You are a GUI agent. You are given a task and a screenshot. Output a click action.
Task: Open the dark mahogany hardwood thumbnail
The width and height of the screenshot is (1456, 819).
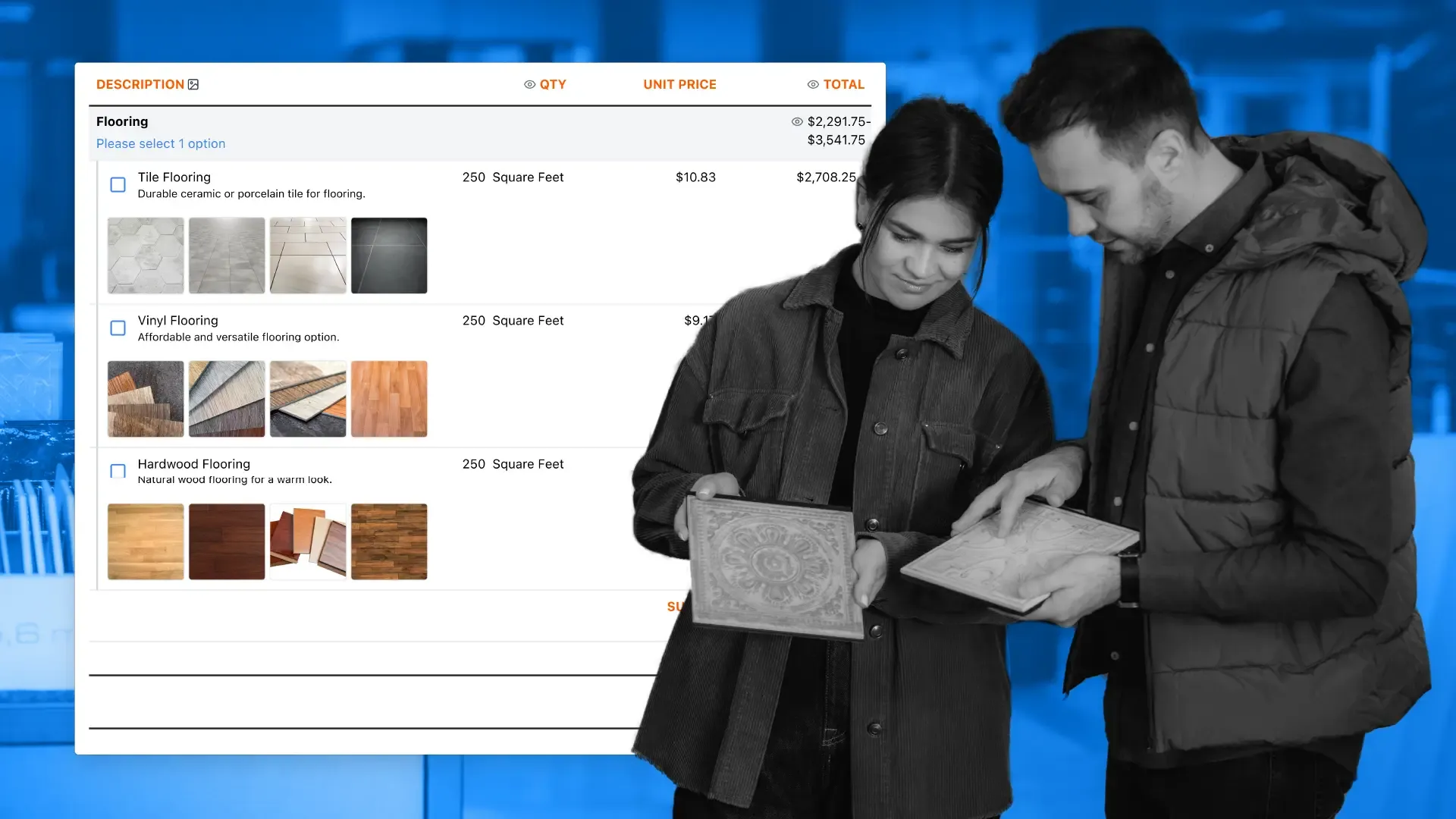point(227,541)
